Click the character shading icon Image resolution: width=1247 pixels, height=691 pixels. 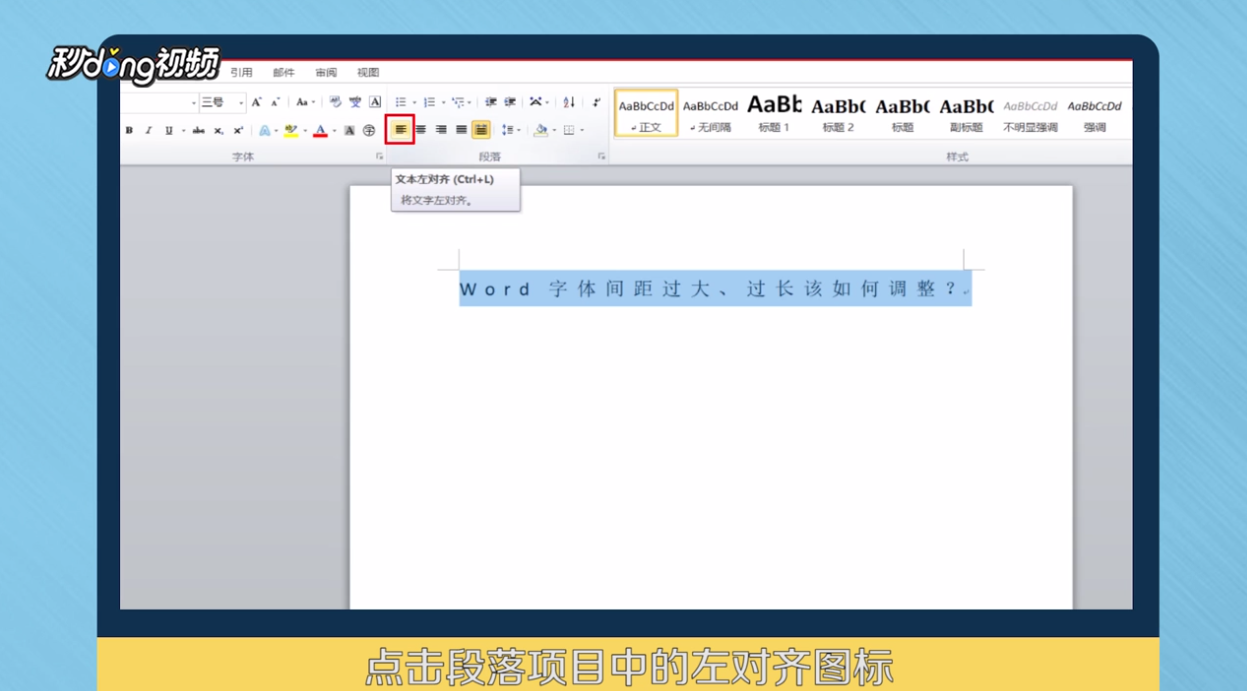pos(349,130)
